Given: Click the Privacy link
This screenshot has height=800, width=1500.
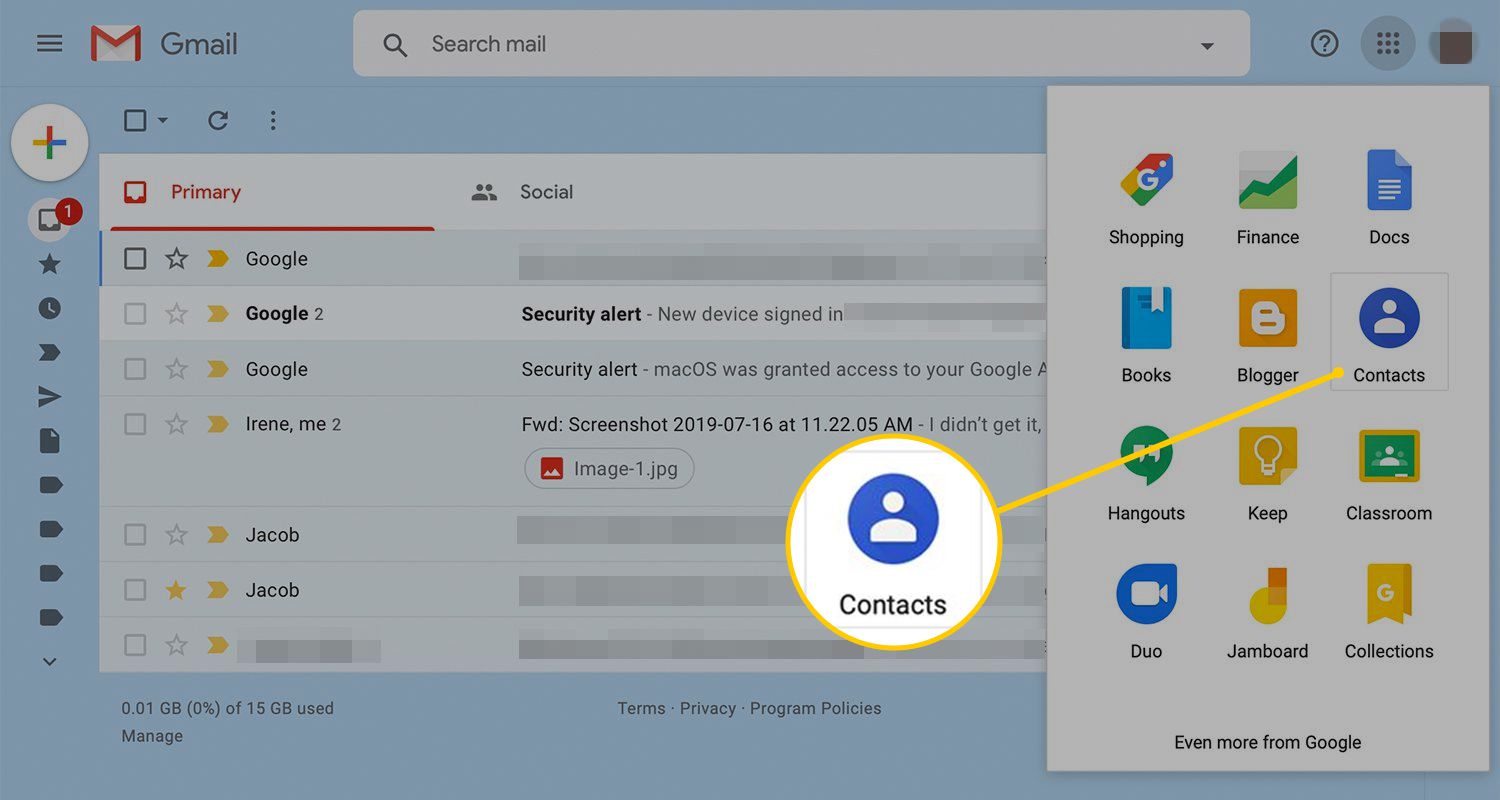Looking at the screenshot, I should coord(708,708).
